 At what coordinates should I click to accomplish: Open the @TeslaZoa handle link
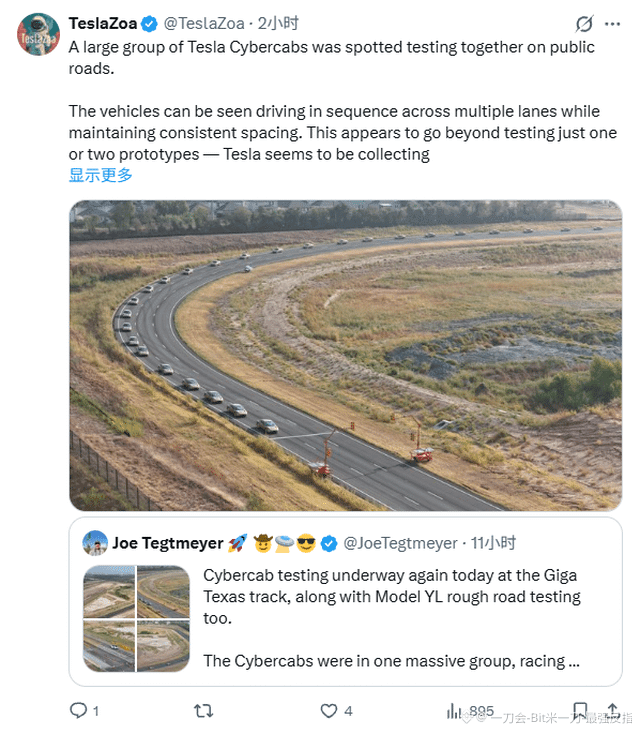pos(204,23)
